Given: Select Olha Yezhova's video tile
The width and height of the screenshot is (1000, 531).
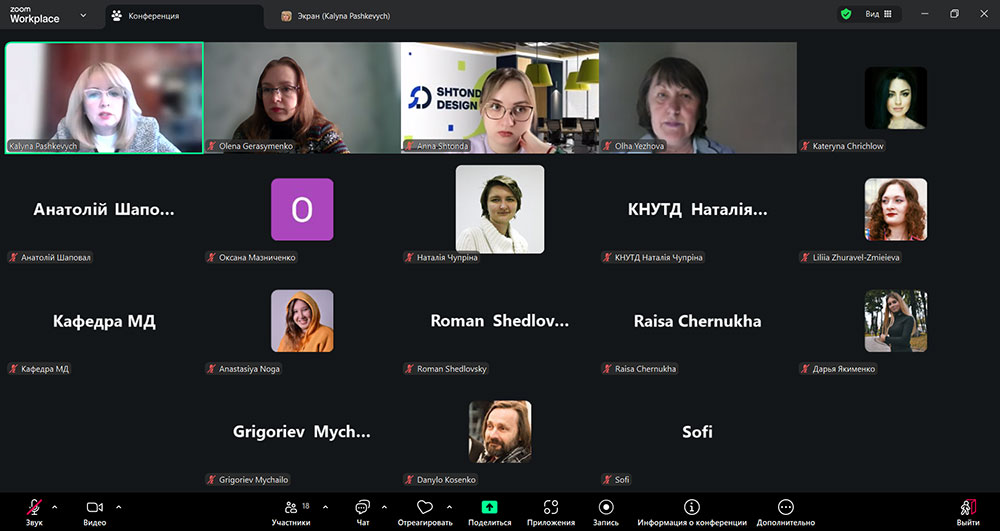Looking at the screenshot, I should [x=698, y=97].
